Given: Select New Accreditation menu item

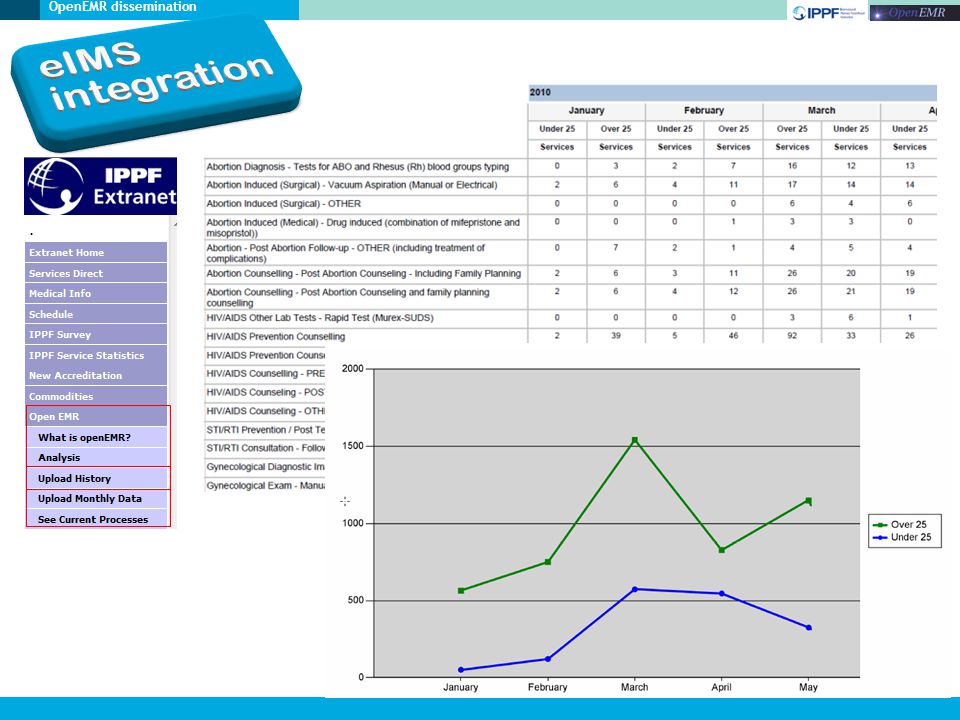Looking at the screenshot, I should pyautogui.click(x=96, y=375).
